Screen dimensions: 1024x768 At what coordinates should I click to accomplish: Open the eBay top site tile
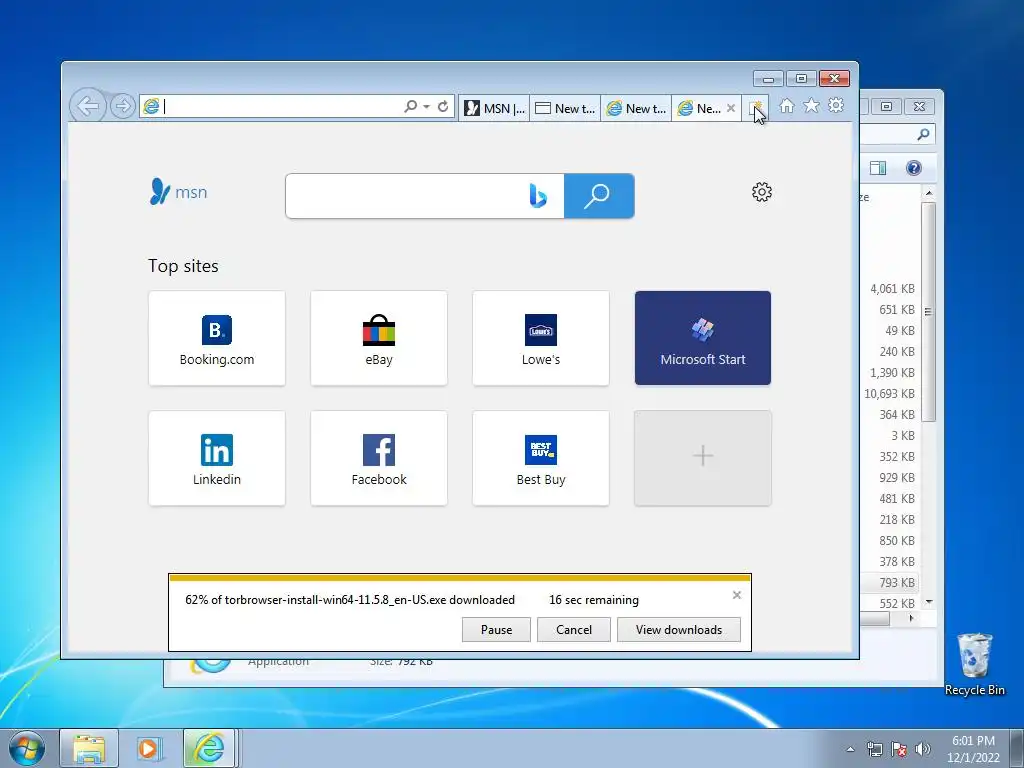point(379,338)
